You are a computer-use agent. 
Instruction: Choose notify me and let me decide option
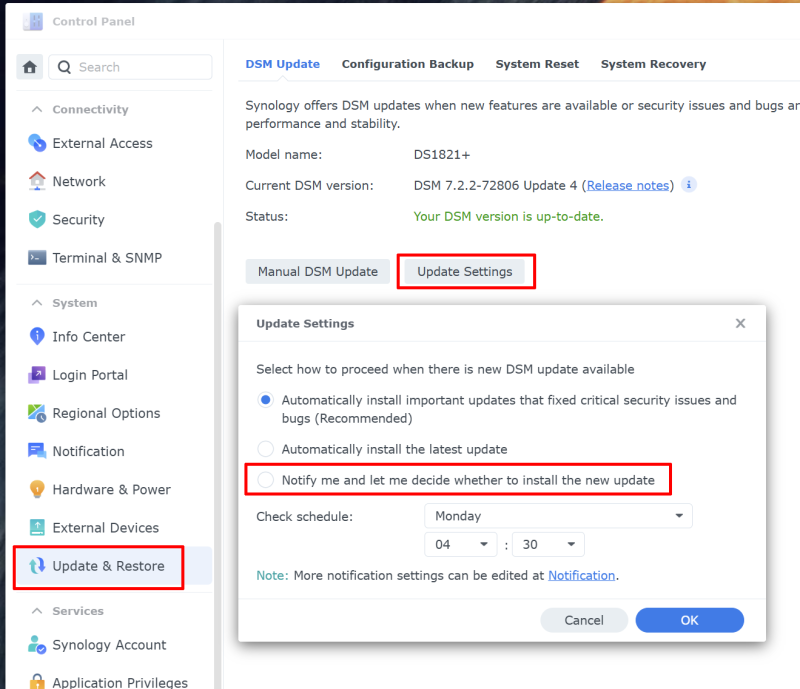266,480
